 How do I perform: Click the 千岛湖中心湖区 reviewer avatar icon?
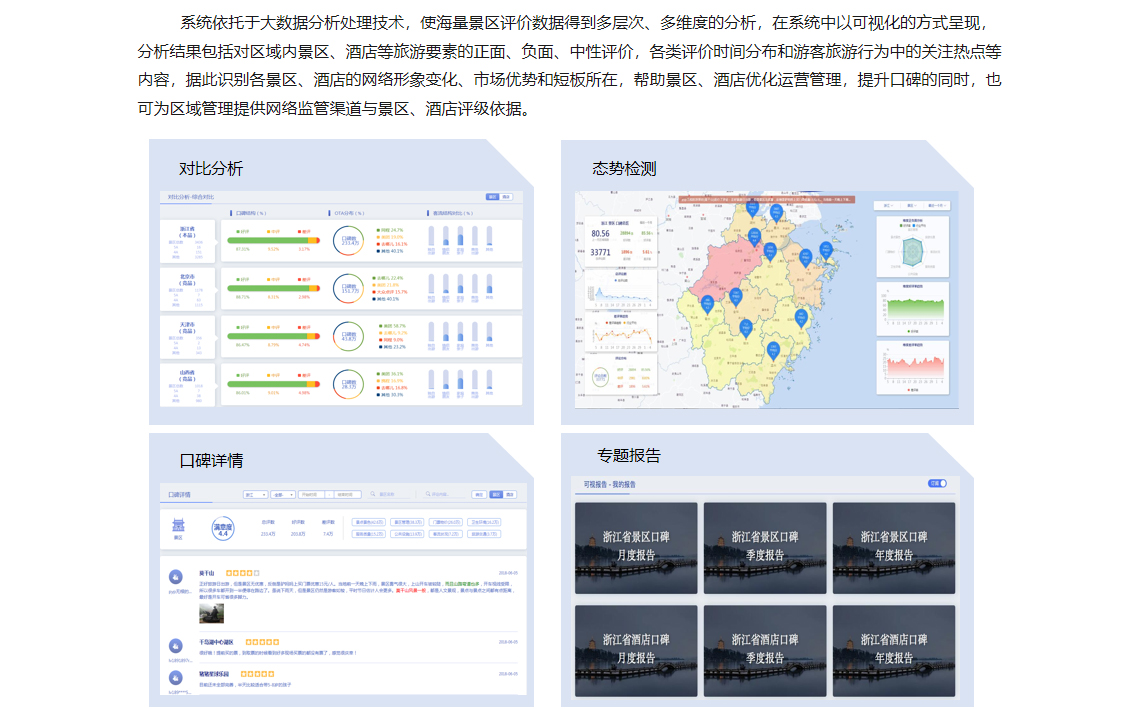(176, 646)
